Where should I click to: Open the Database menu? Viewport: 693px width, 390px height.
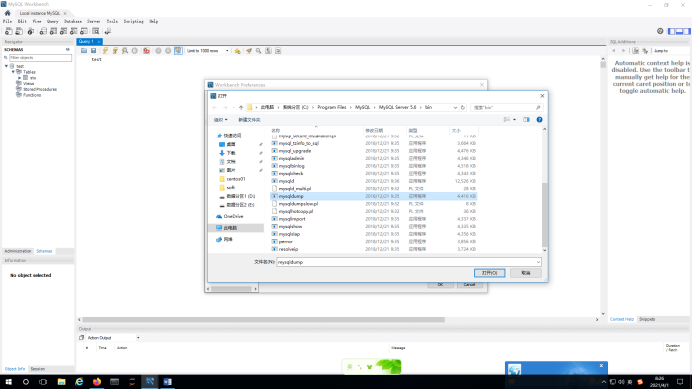(x=73, y=21)
